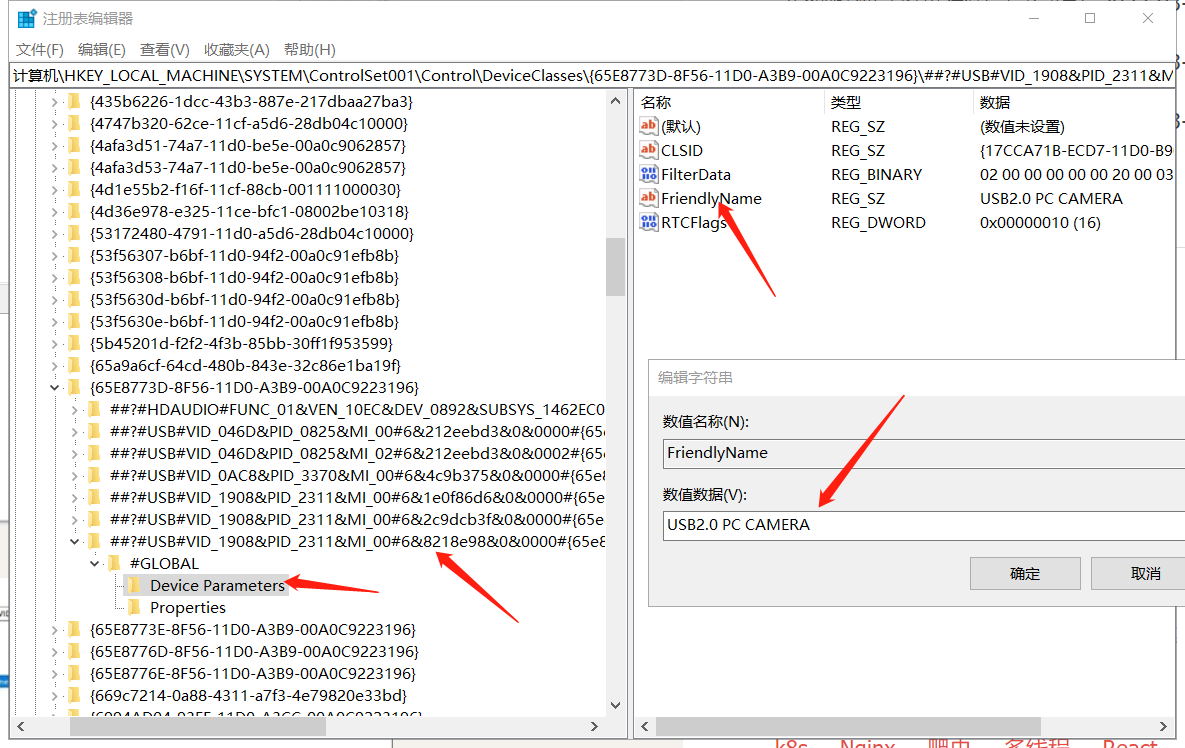Click the FriendlyName string value icon
Image resolution: width=1185 pixels, height=748 pixels.
649,198
